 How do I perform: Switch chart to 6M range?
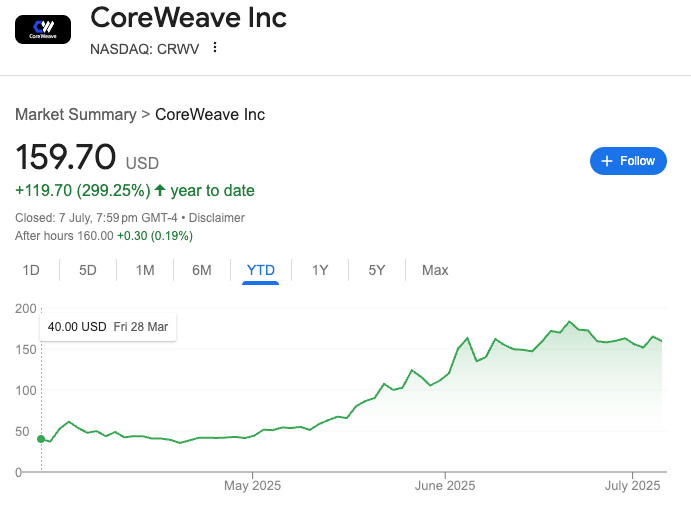(x=202, y=270)
